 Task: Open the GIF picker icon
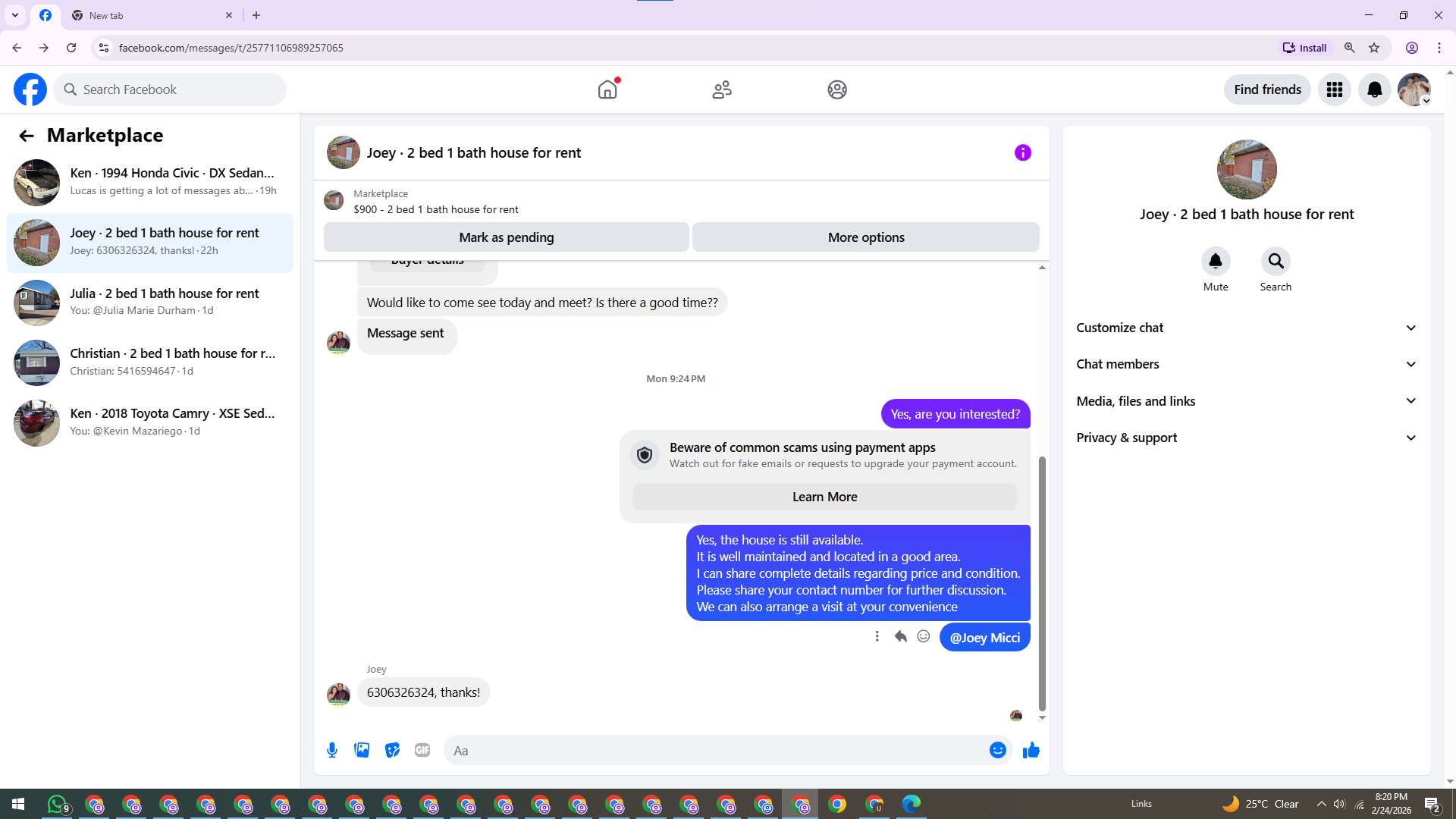[422, 750]
